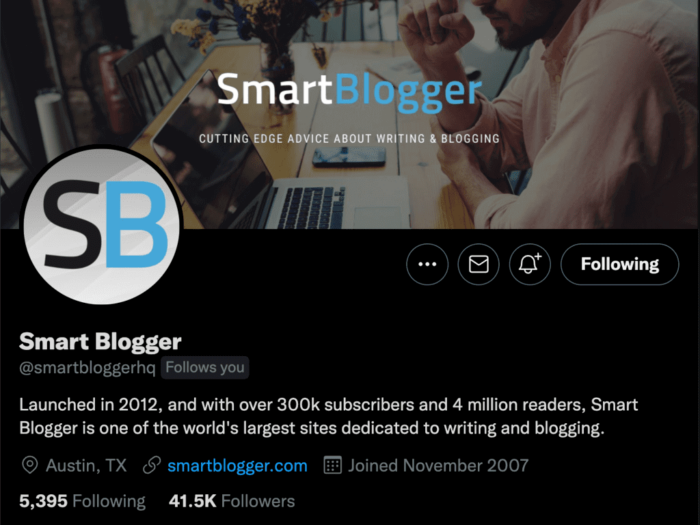Viewport: 700px width, 525px height.
Task: View the 41.5K Followers list
Action: [x=232, y=501]
